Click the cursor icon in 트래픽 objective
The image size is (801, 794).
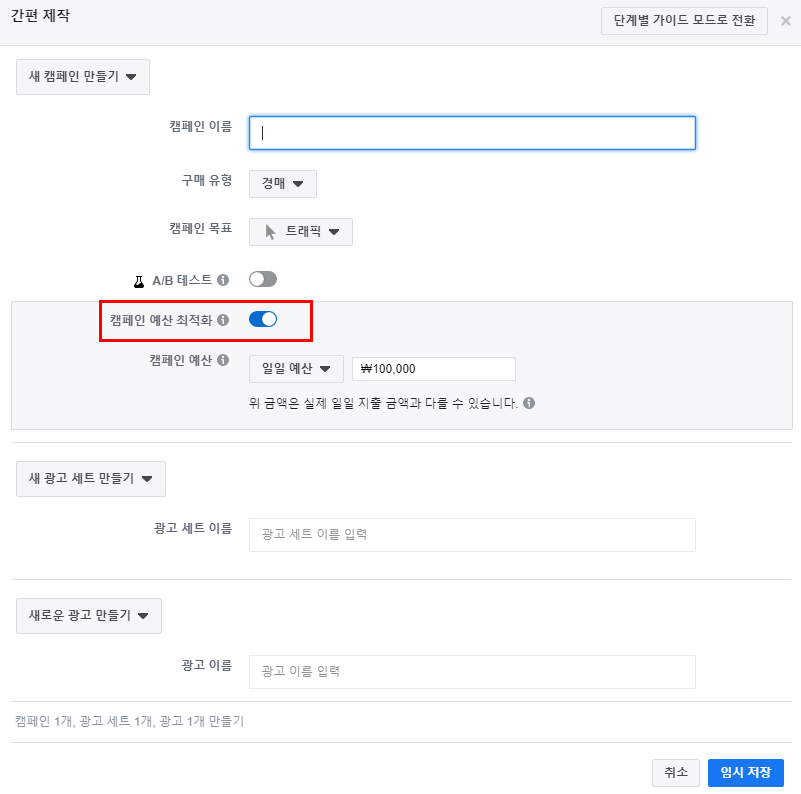pos(270,232)
